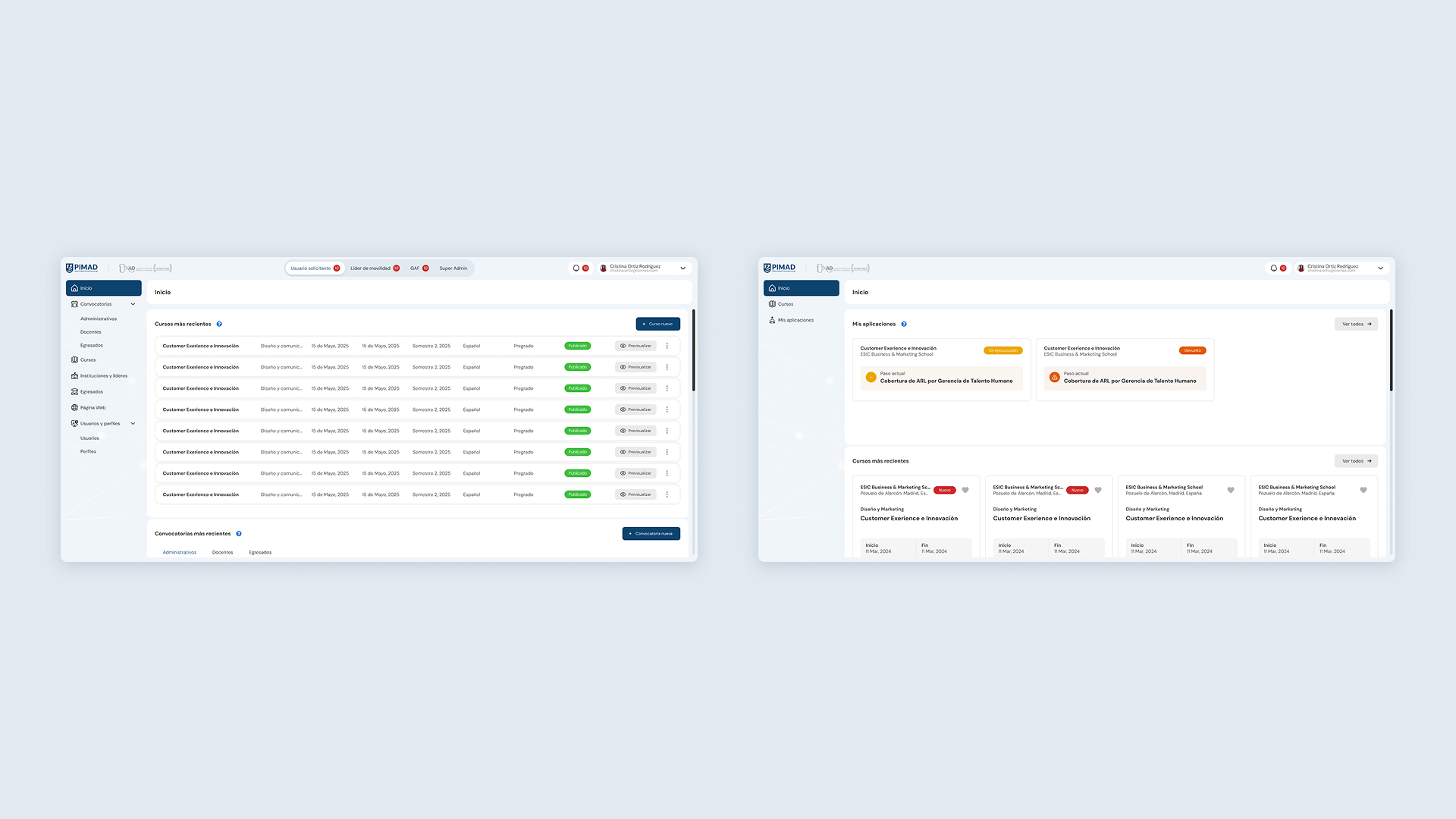Image resolution: width=1456 pixels, height=819 pixels.
Task: Open Instituciones y líderes in sidebar
Action: (x=103, y=376)
